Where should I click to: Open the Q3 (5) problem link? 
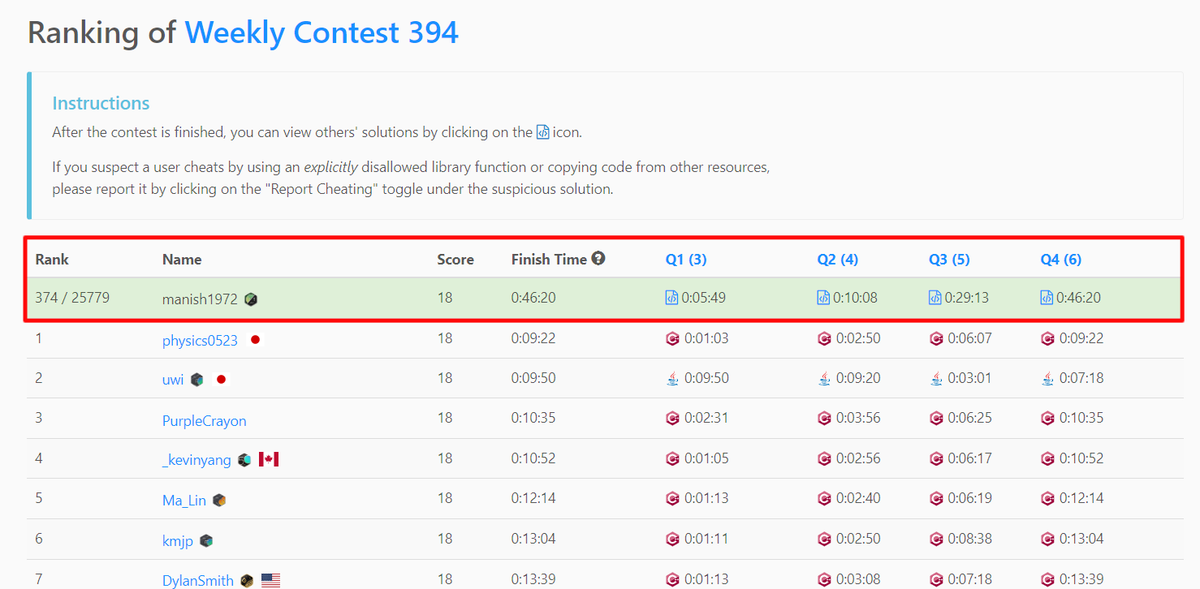(x=949, y=259)
